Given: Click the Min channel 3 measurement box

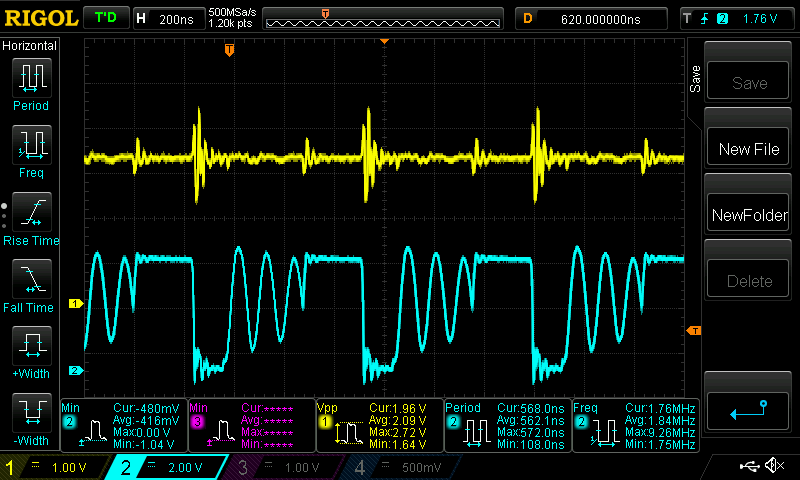Looking at the screenshot, I should pyautogui.click(x=252, y=425).
